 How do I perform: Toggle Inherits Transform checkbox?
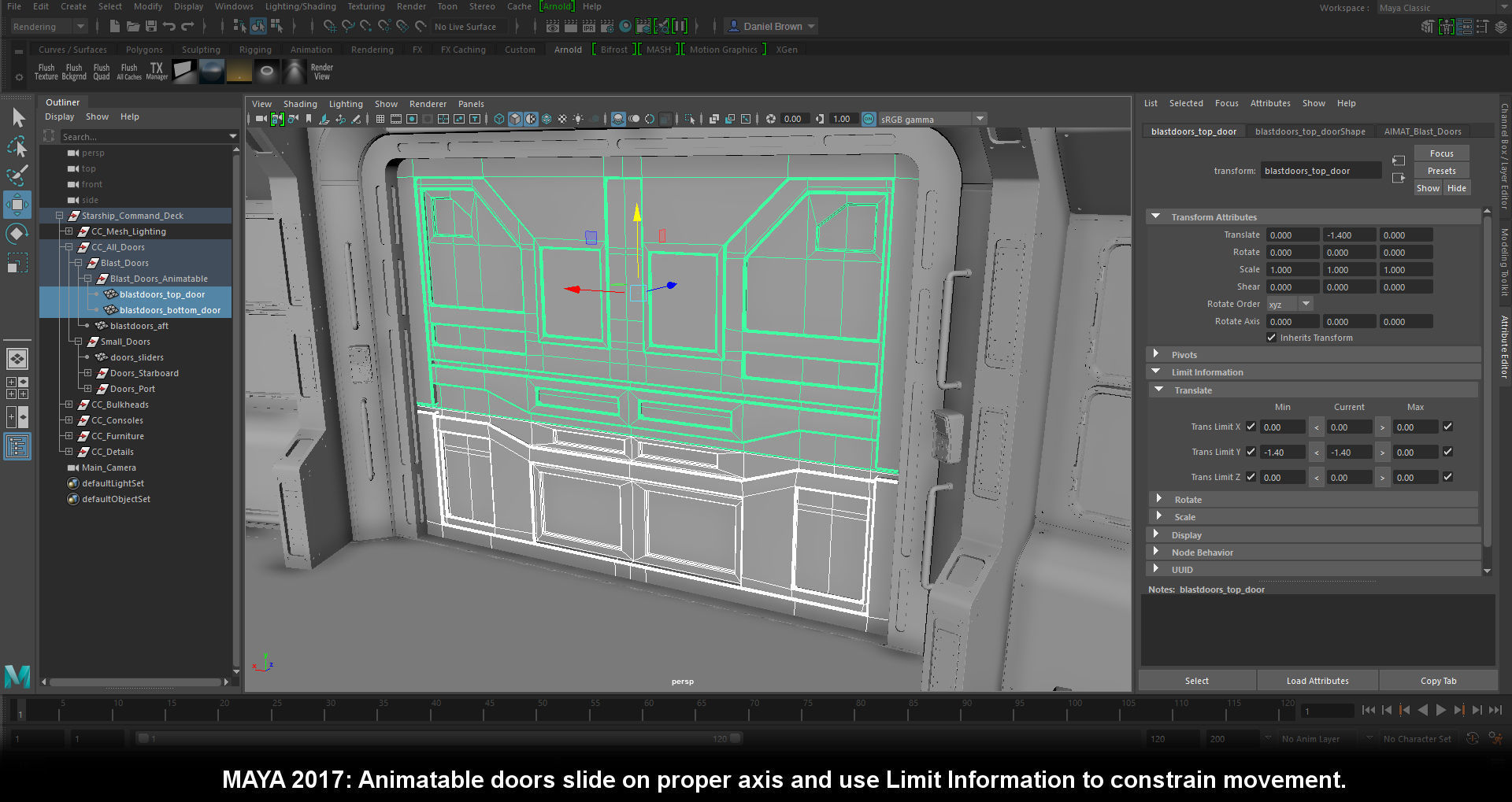click(x=1271, y=338)
